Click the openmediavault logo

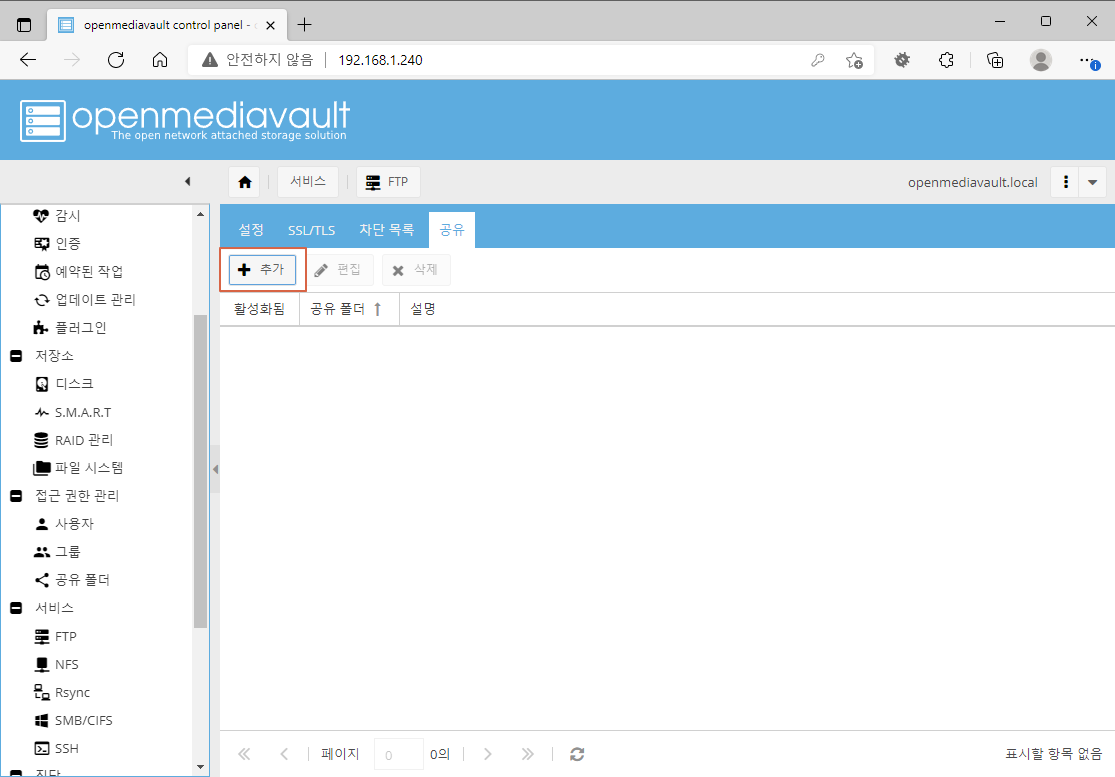point(185,120)
